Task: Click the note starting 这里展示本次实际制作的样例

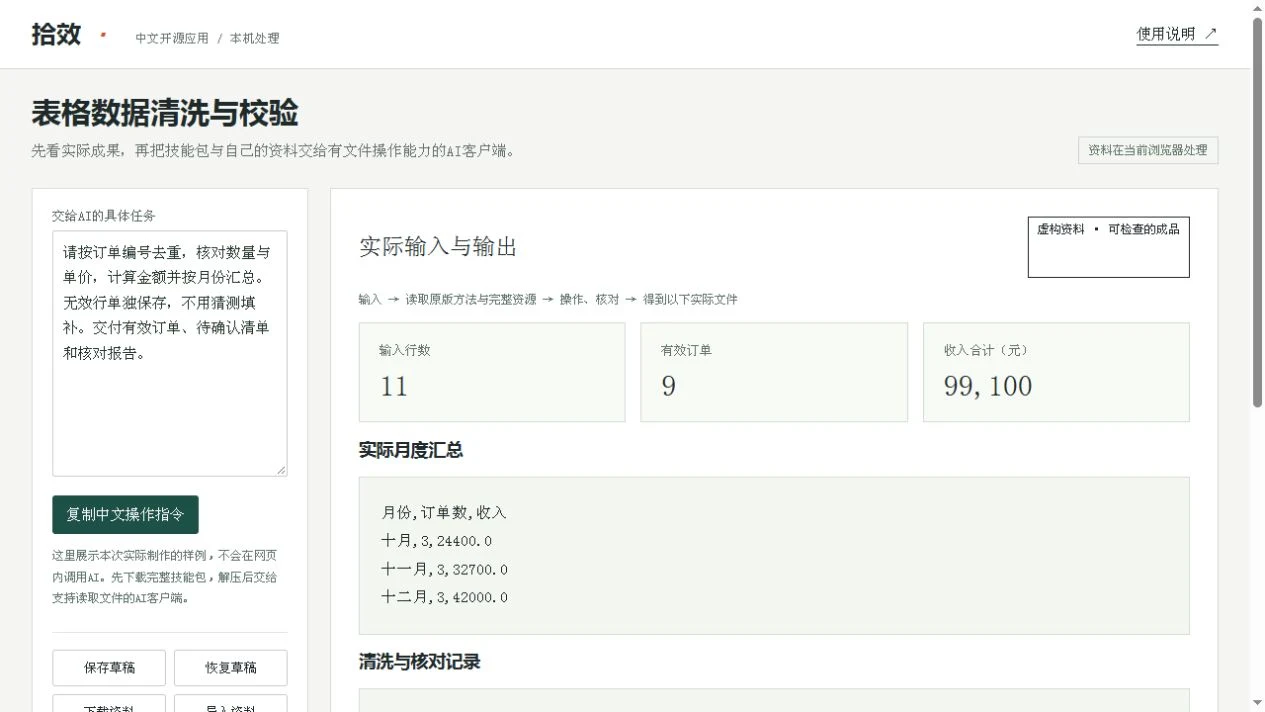Action: 165,577
